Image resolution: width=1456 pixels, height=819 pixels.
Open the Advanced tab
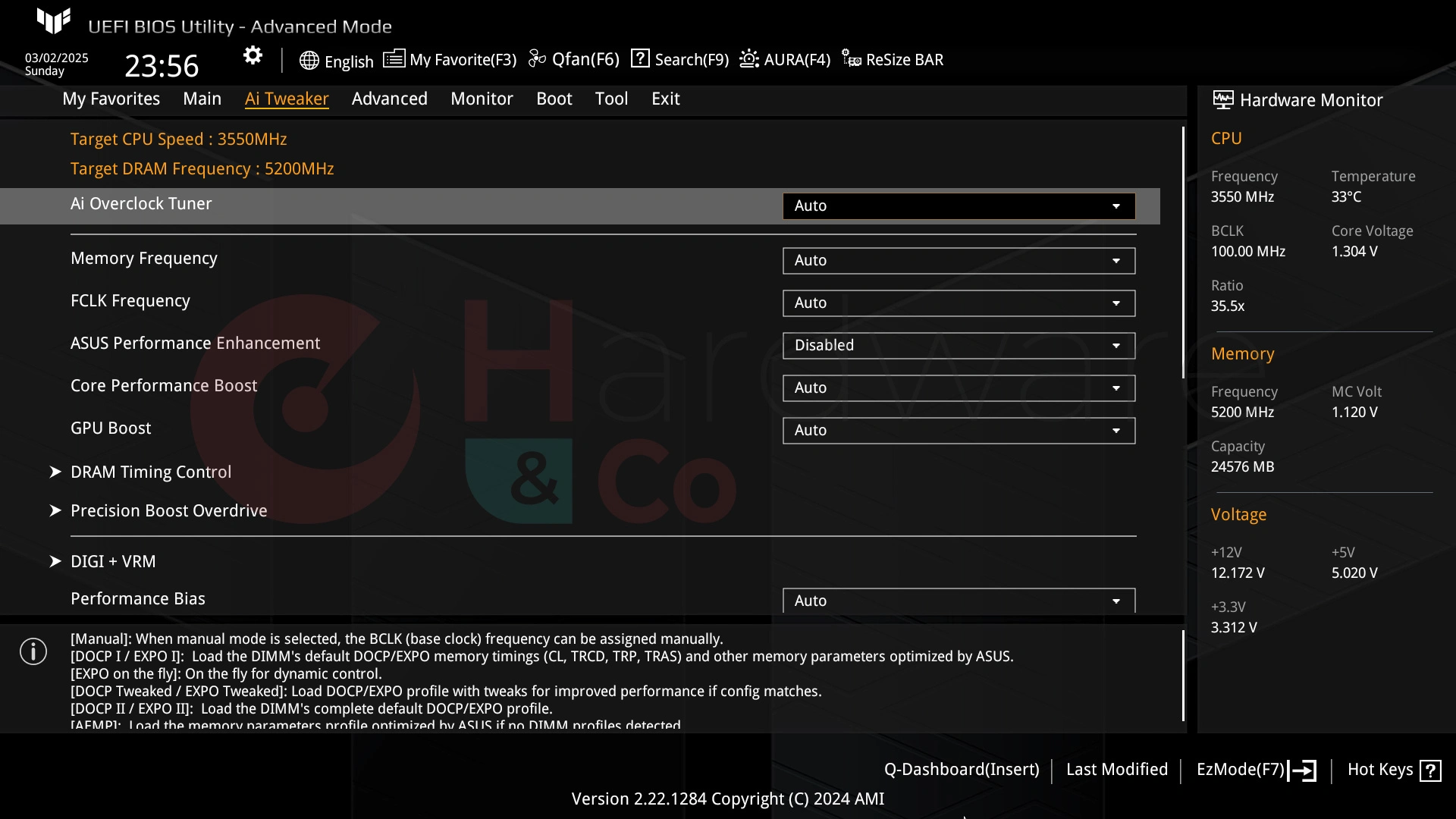tap(389, 99)
